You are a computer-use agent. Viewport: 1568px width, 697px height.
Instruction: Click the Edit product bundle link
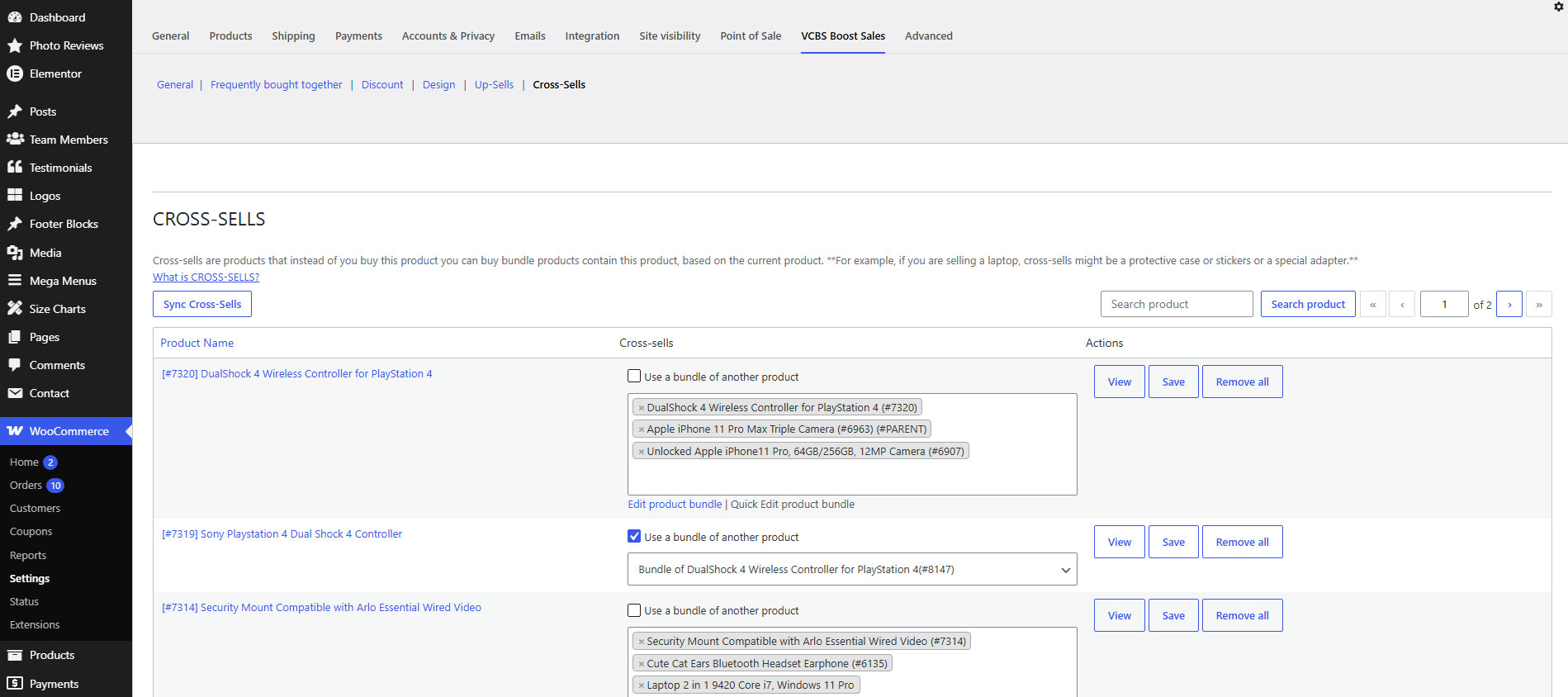click(675, 504)
